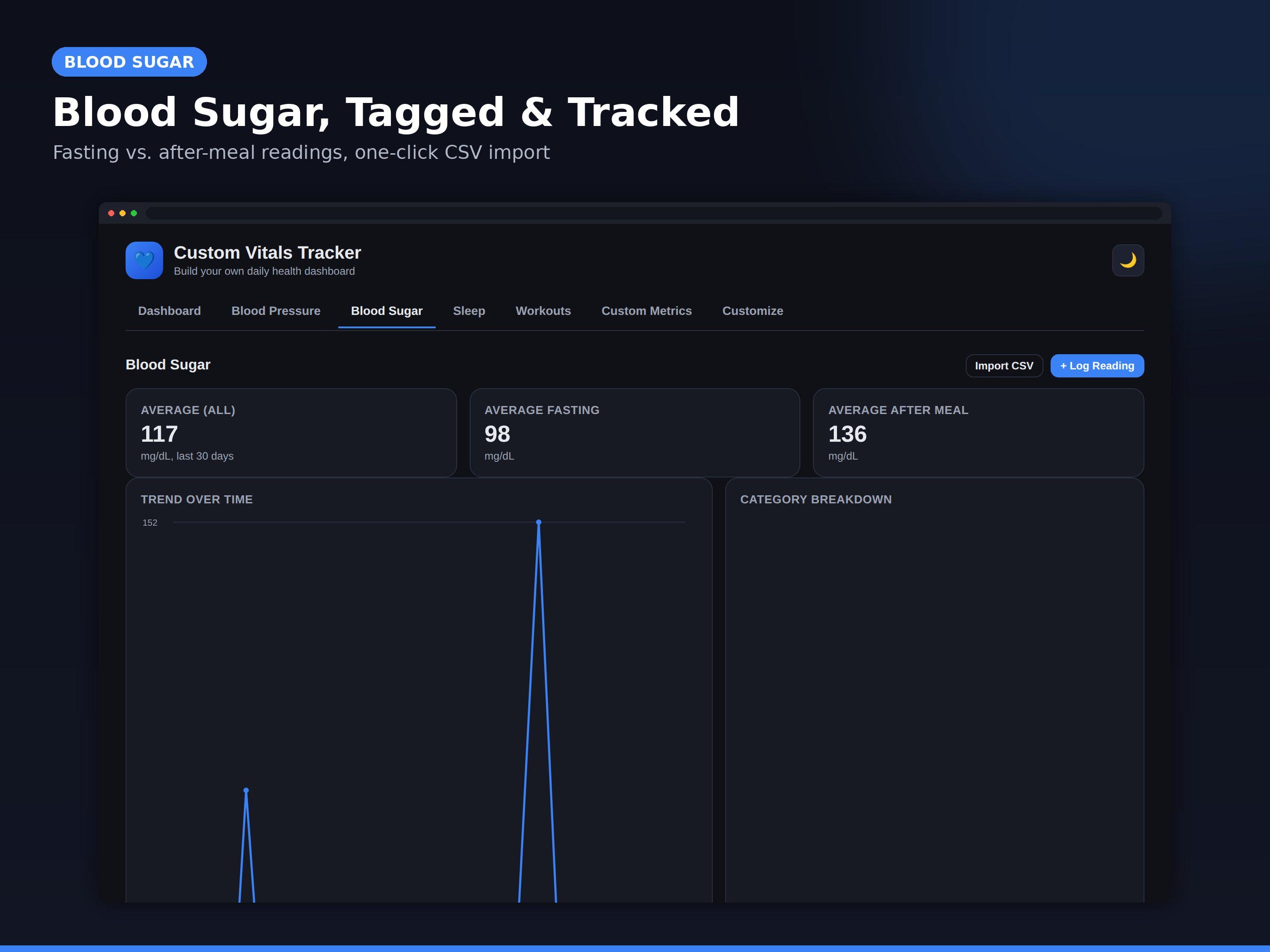Click the browser address bar
Viewport: 1270px width, 952px height.
(x=654, y=213)
